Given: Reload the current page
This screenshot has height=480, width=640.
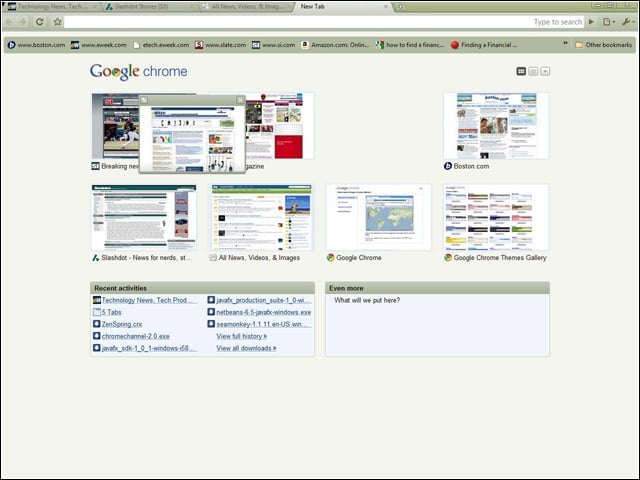Looking at the screenshot, I should tap(40, 22).
